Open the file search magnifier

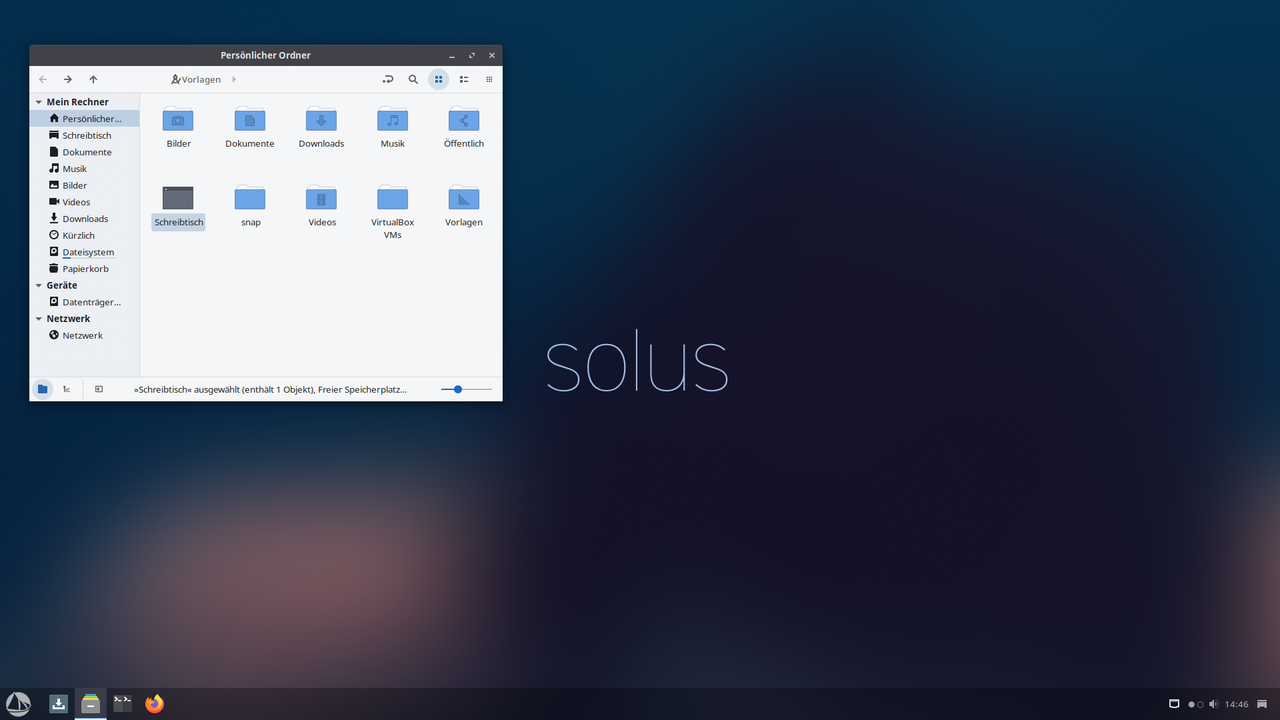click(x=413, y=79)
